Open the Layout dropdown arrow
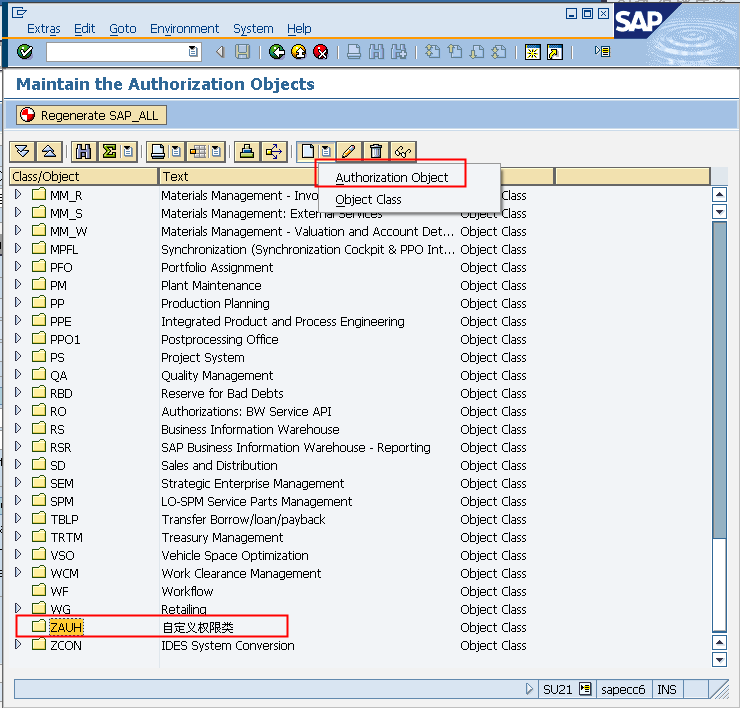The image size is (740, 708). coord(216,152)
